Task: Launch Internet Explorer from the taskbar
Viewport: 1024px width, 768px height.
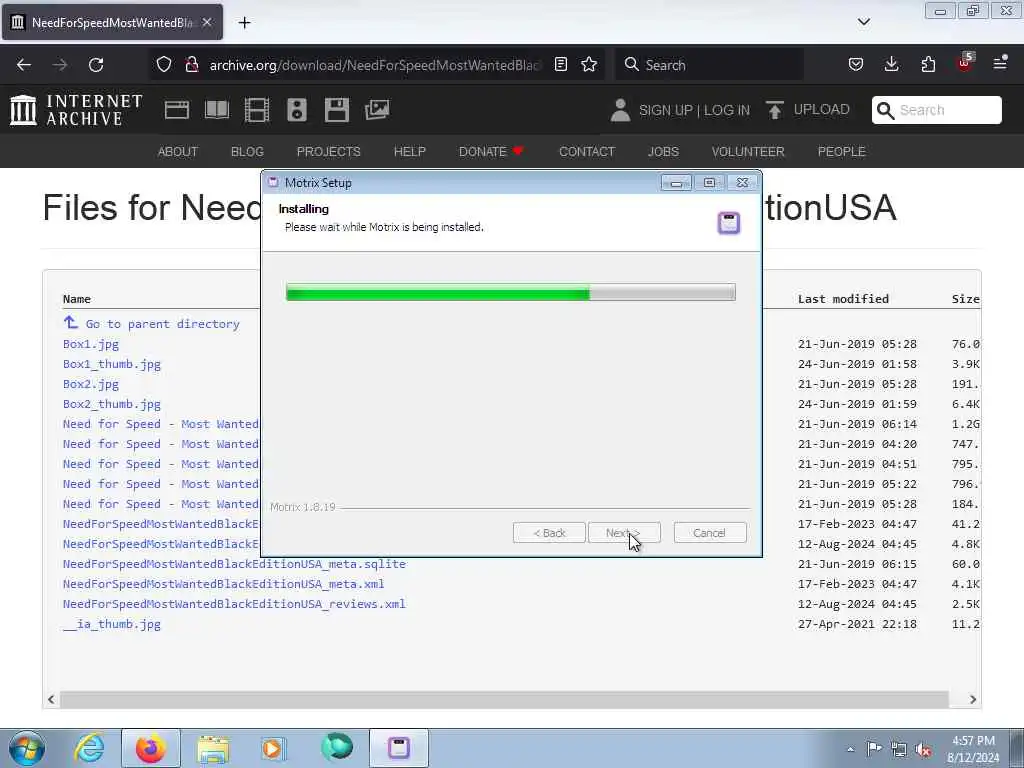Action: [89, 748]
